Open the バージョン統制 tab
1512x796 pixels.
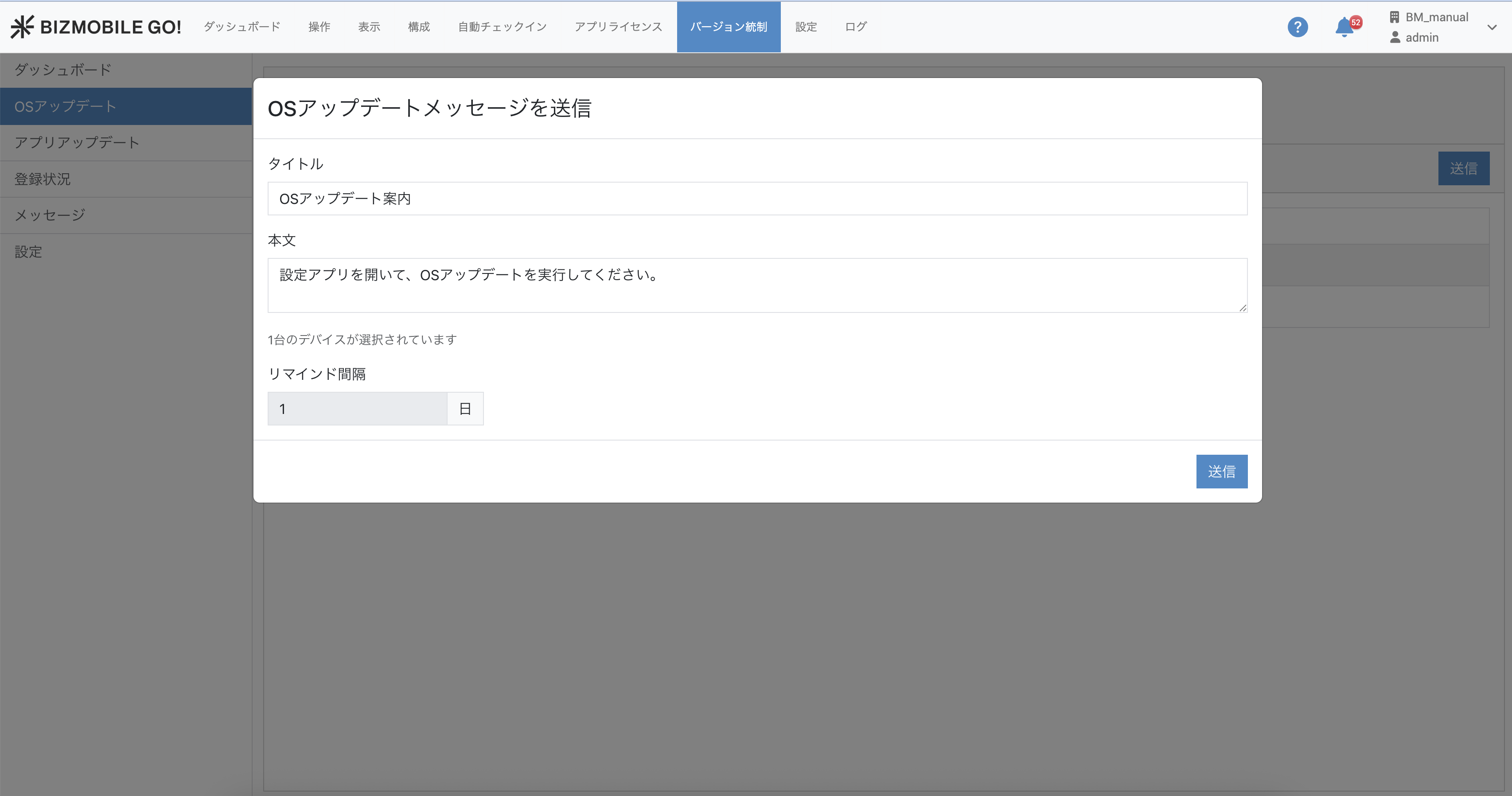pos(728,27)
